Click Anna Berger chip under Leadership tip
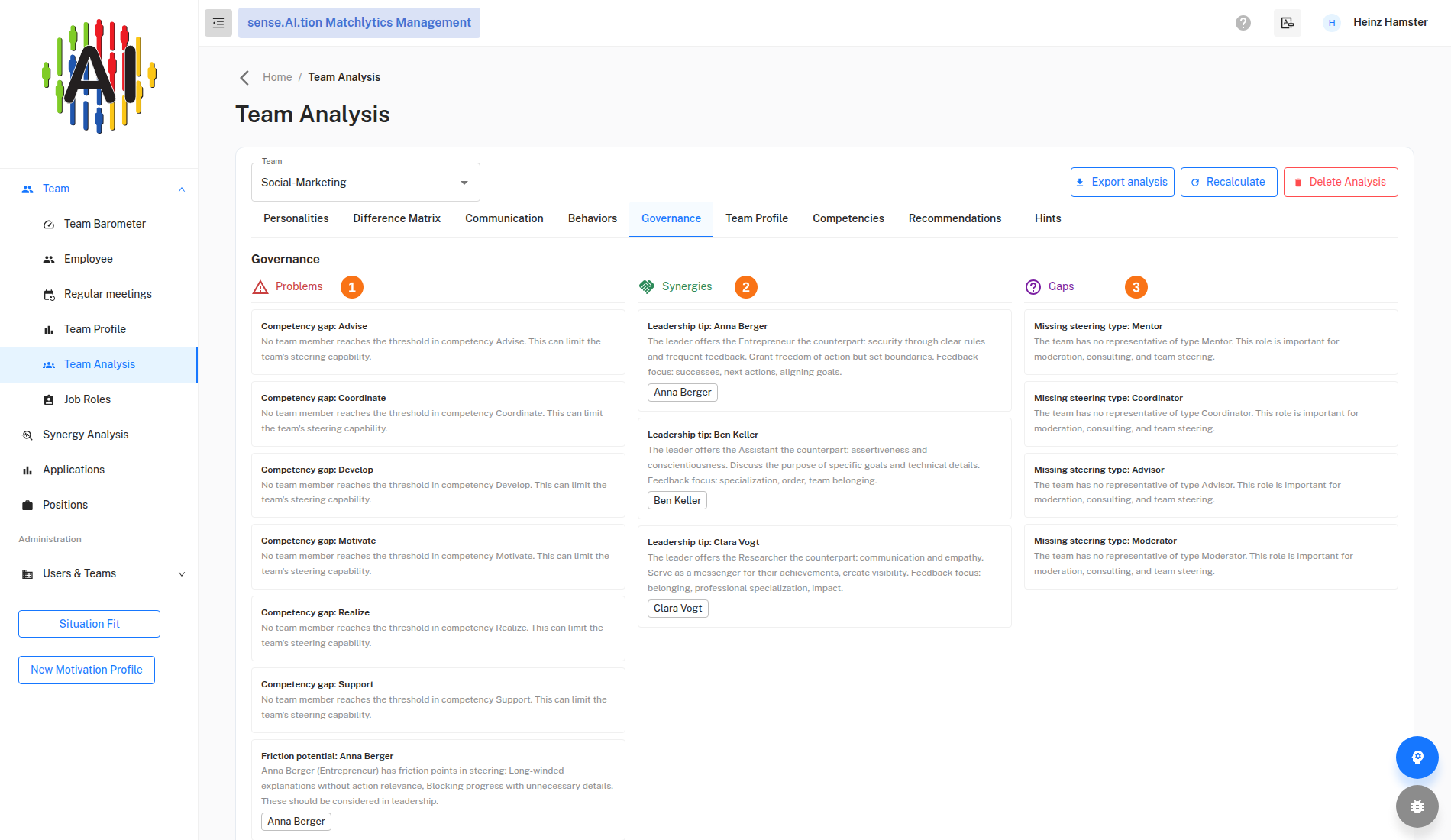1451x840 pixels. pyautogui.click(x=683, y=393)
